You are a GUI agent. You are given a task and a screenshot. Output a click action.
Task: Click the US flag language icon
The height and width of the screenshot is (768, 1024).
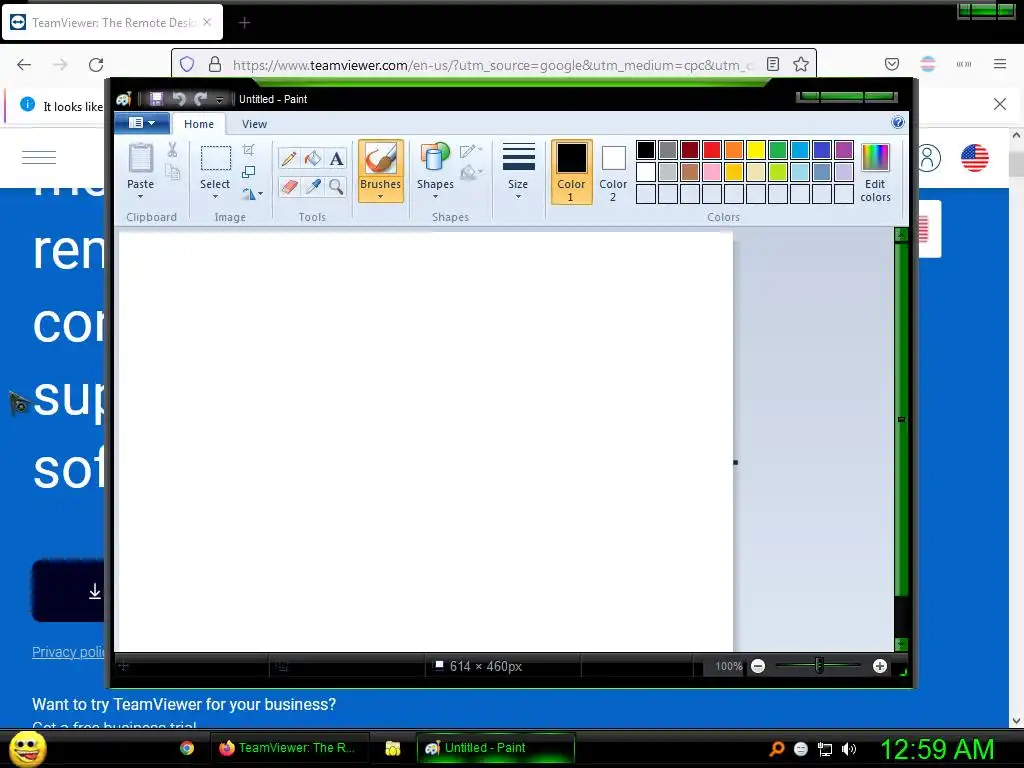[974, 158]
